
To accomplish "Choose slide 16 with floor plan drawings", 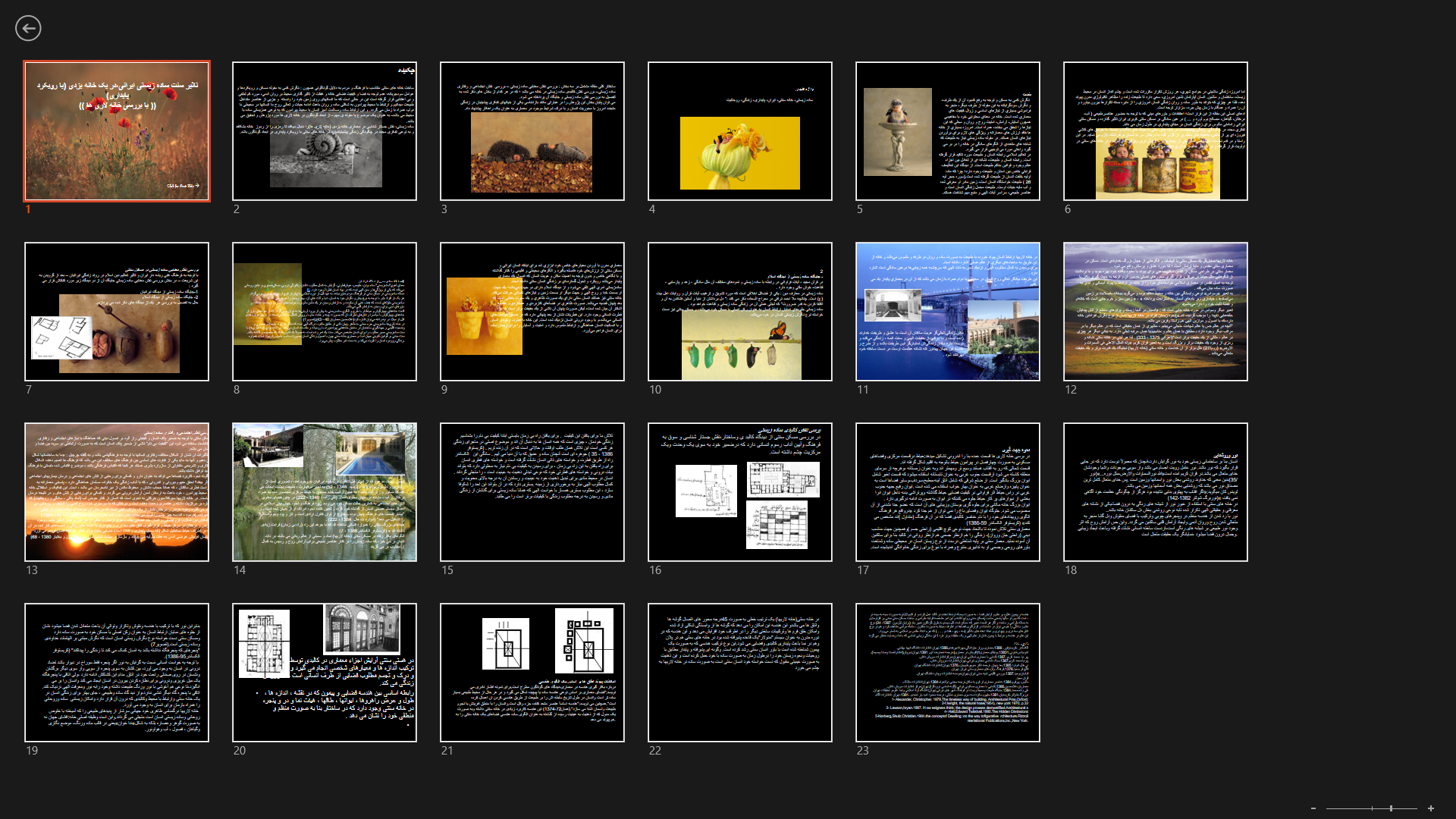I will tap(740, 492).
